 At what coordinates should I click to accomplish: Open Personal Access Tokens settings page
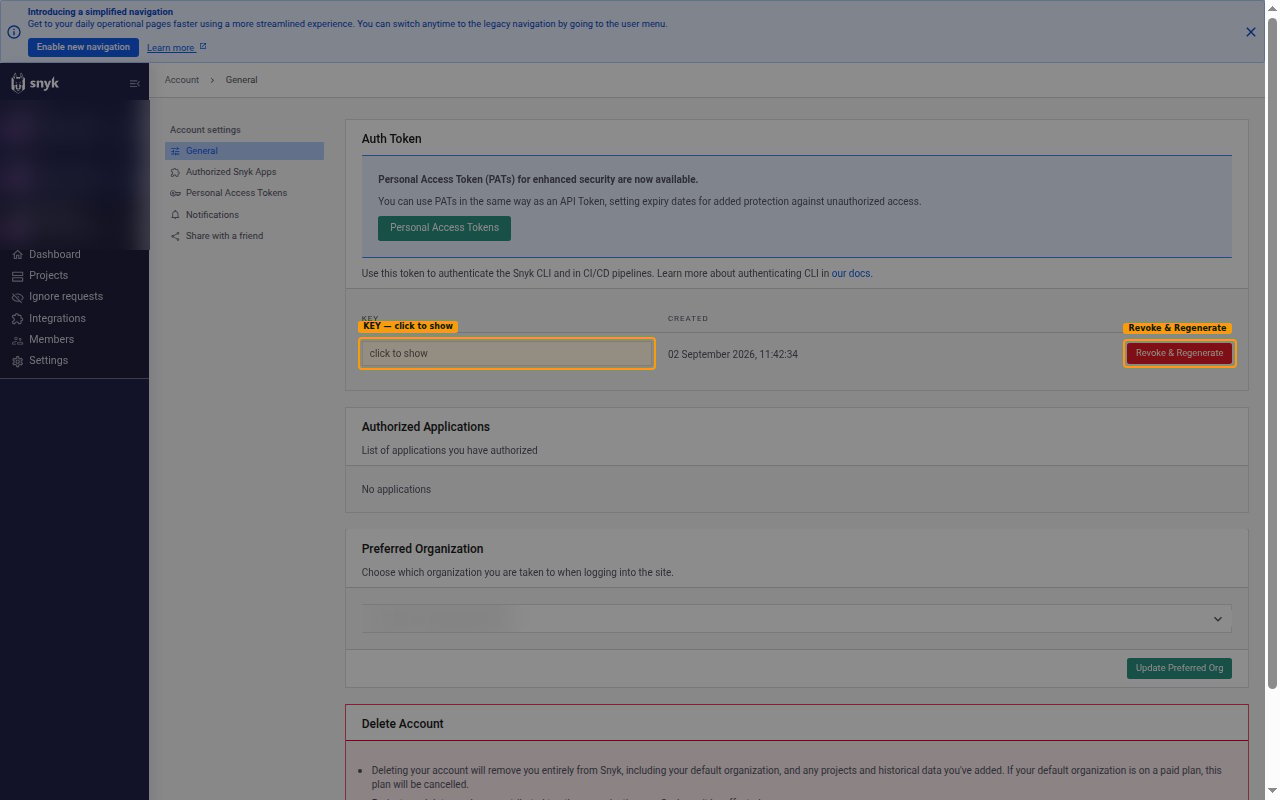tap(236, 193)
